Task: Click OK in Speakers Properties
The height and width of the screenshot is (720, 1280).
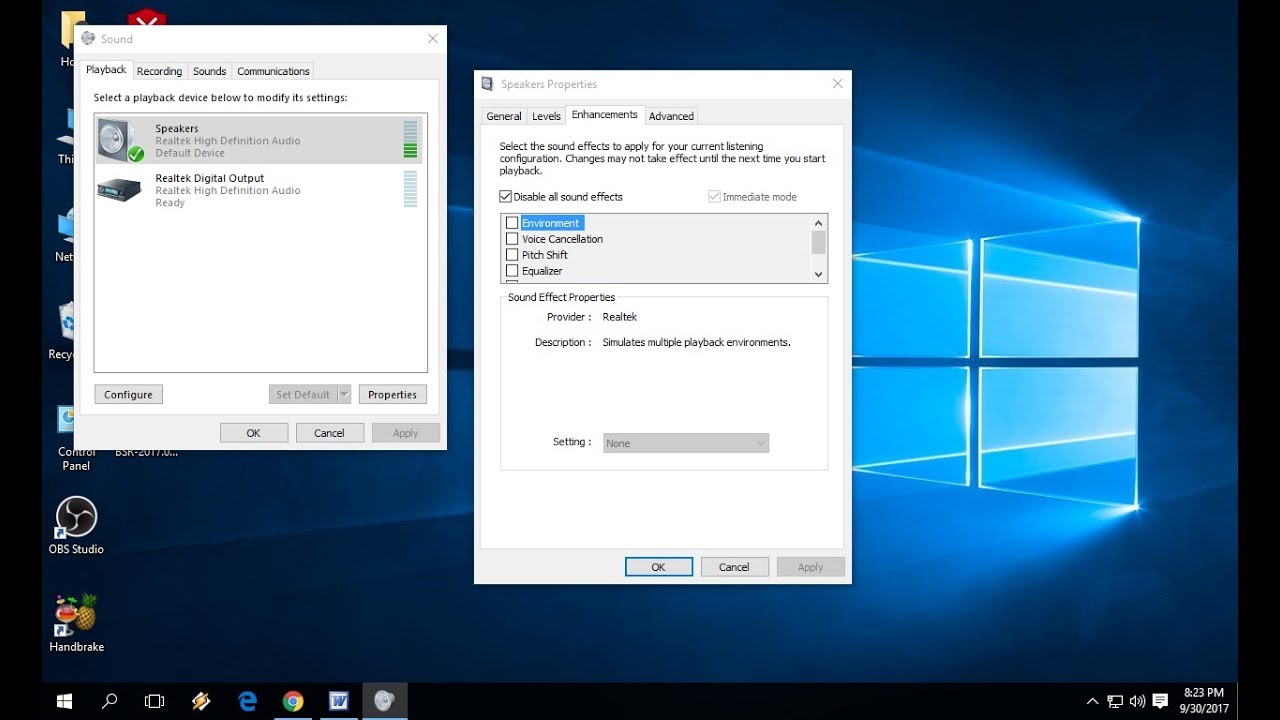Action: [x=658, y=567]
